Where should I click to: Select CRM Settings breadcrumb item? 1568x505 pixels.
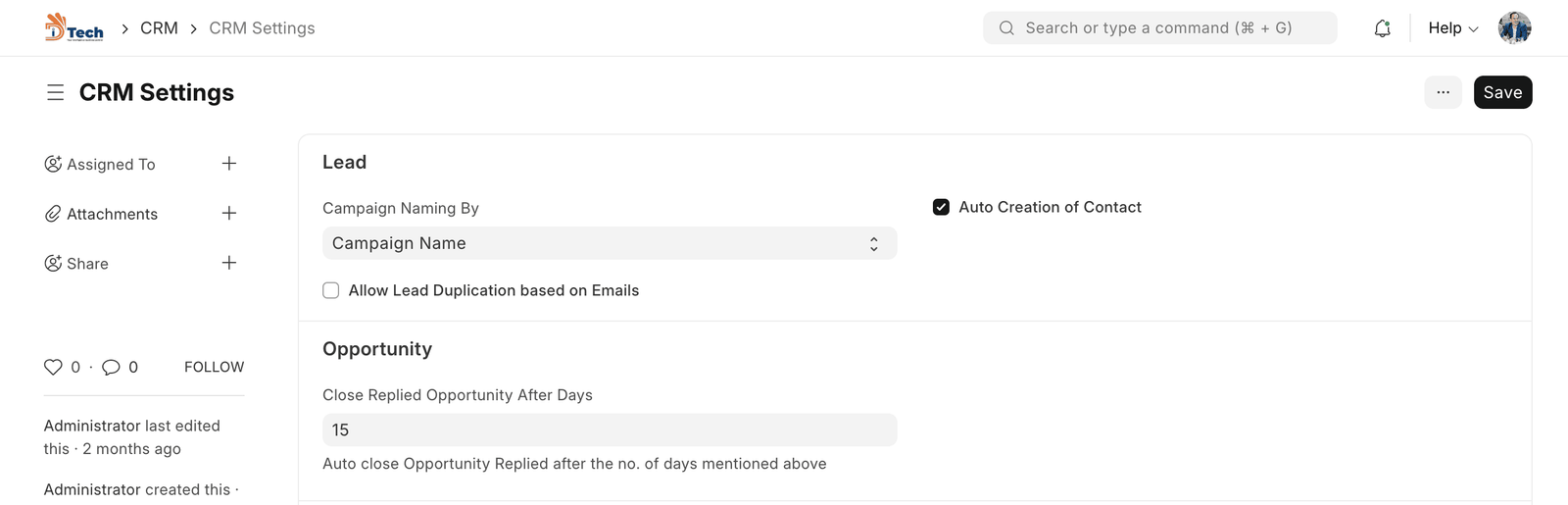point(262,28)
